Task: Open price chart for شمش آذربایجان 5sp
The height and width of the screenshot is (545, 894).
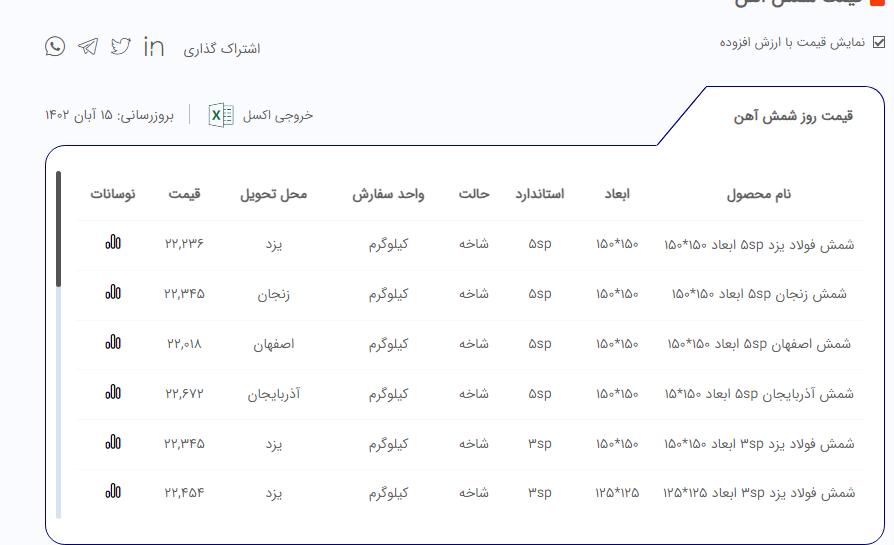Action: [x=113, y=393]
